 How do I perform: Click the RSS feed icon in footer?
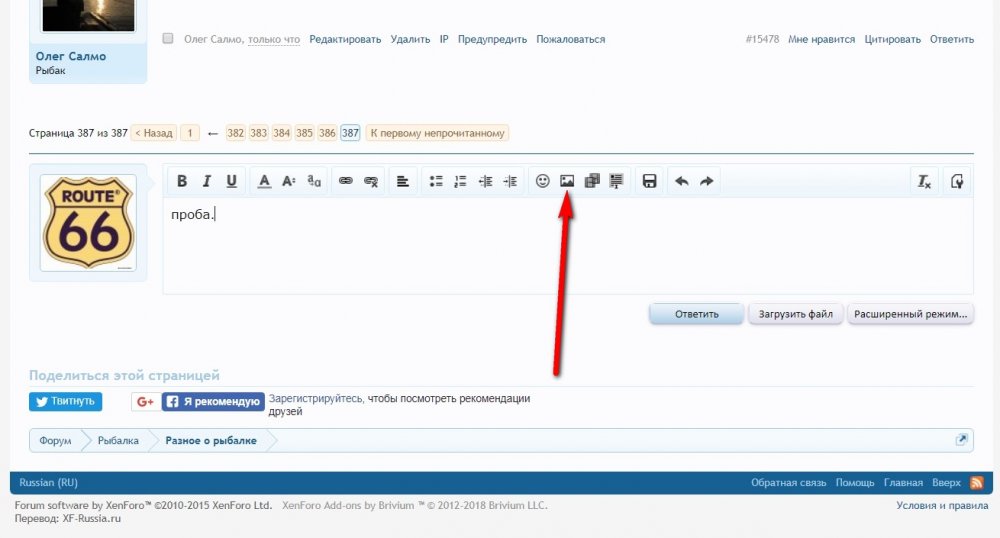[x=976, y=483]
